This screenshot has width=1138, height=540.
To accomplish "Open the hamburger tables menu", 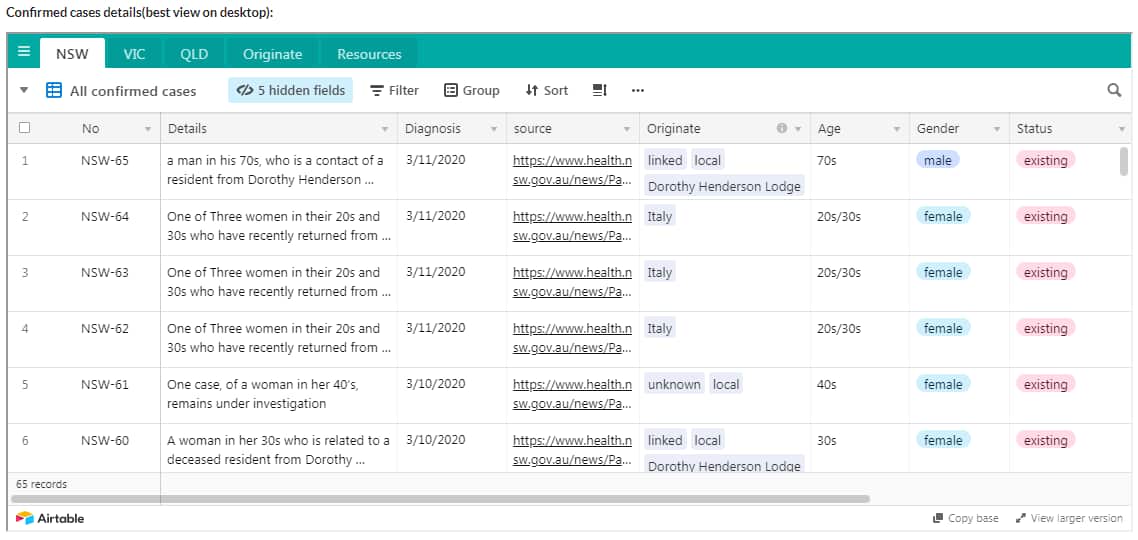I will (24, 52).
